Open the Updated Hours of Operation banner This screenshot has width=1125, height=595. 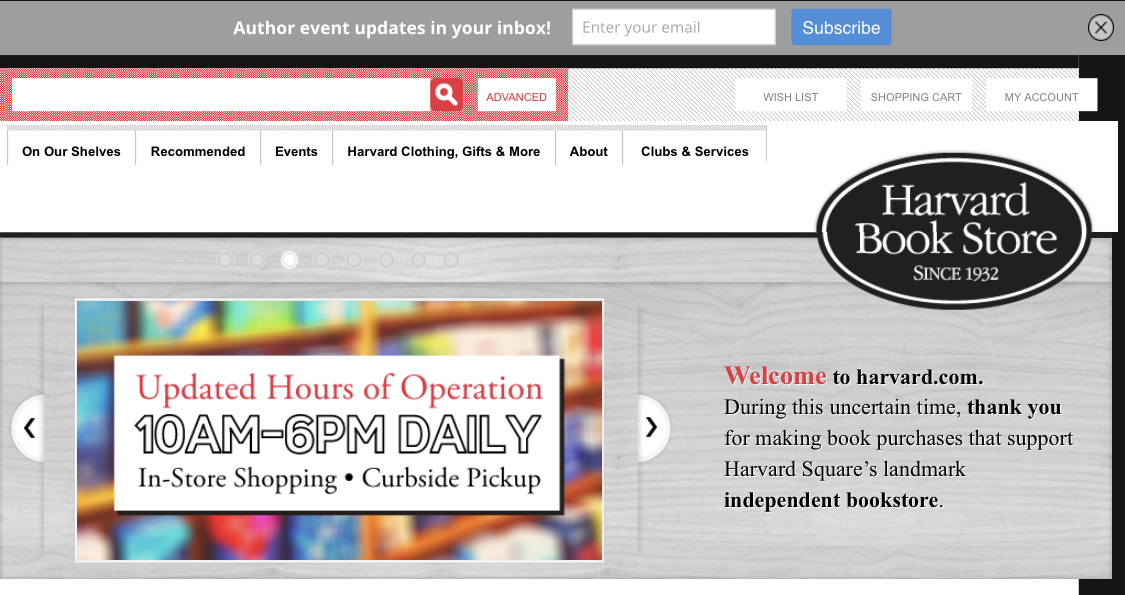coord(339,431)
